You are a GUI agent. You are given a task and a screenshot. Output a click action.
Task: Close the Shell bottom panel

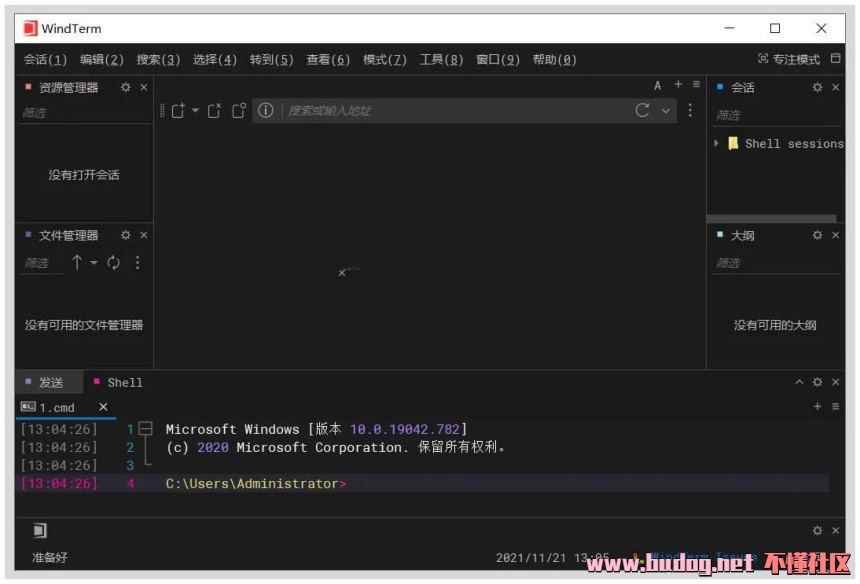[835, 382]
